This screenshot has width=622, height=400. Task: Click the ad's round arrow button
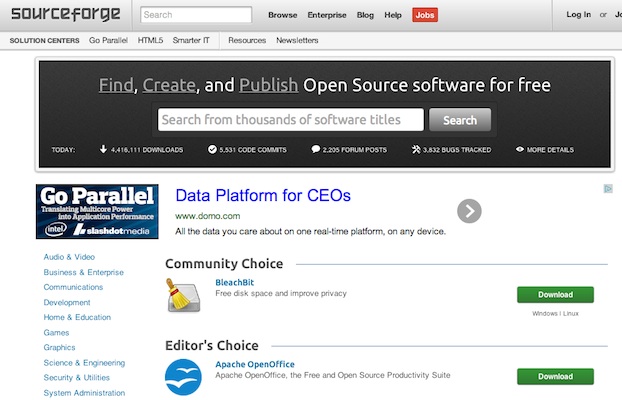[x=469, y=211]
